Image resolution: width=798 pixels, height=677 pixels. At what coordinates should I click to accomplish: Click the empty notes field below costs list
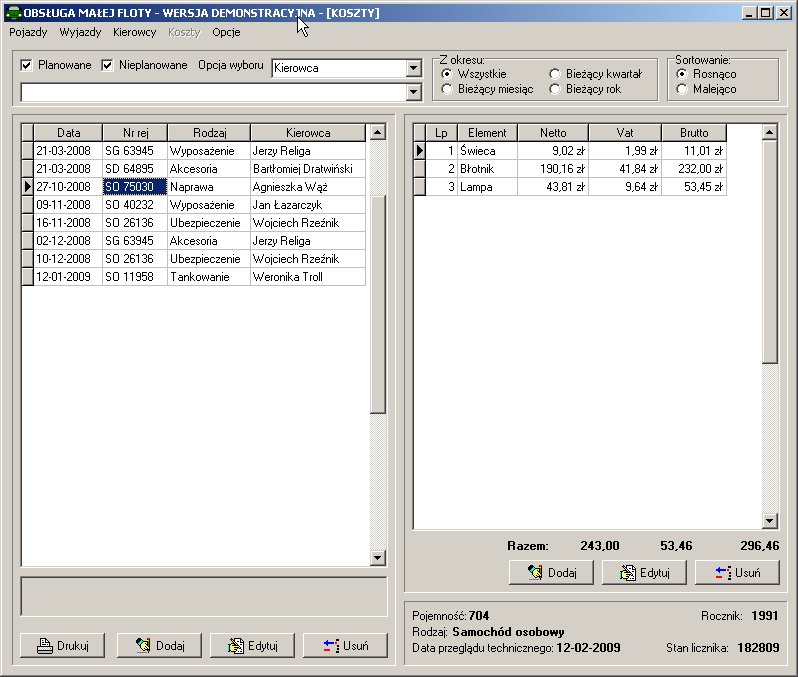pyautogui.click(x=204, y=597)
